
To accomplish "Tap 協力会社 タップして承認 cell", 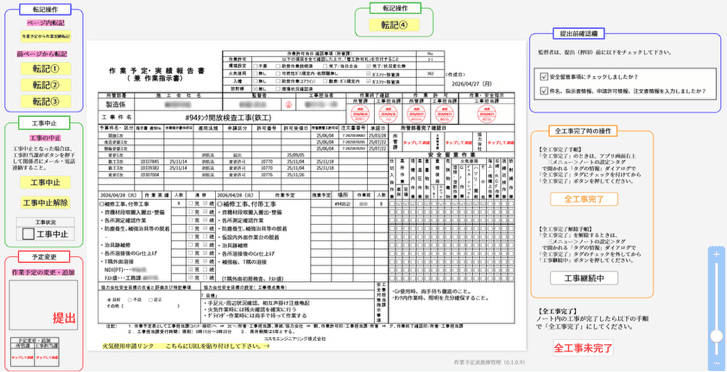I will pyautogui.click(x=501, y=142).
